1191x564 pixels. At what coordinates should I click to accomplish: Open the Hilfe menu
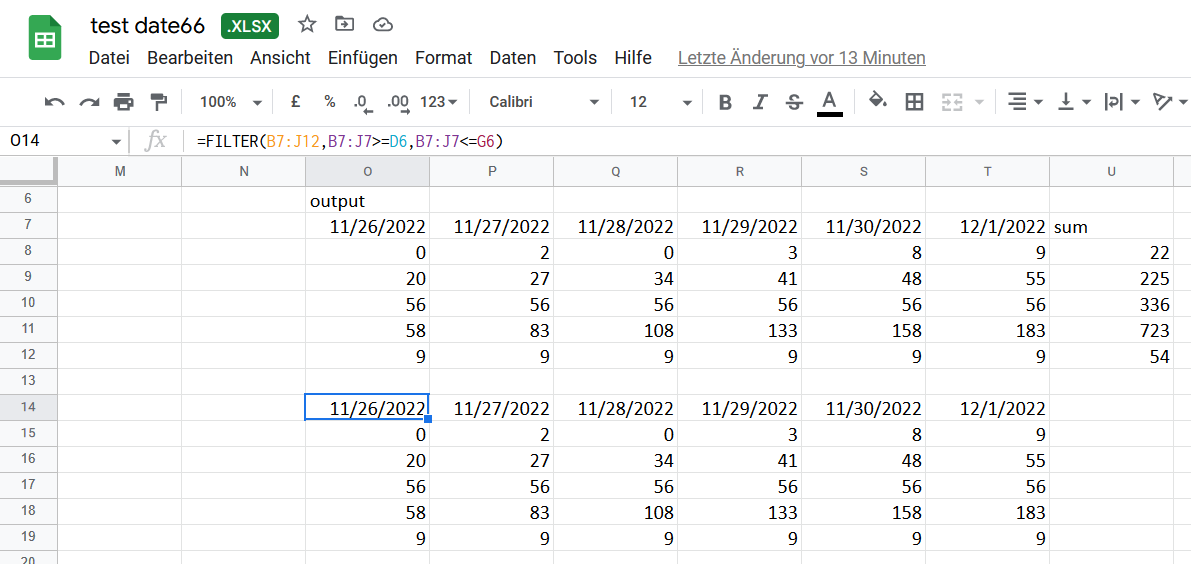click(633, 58)
